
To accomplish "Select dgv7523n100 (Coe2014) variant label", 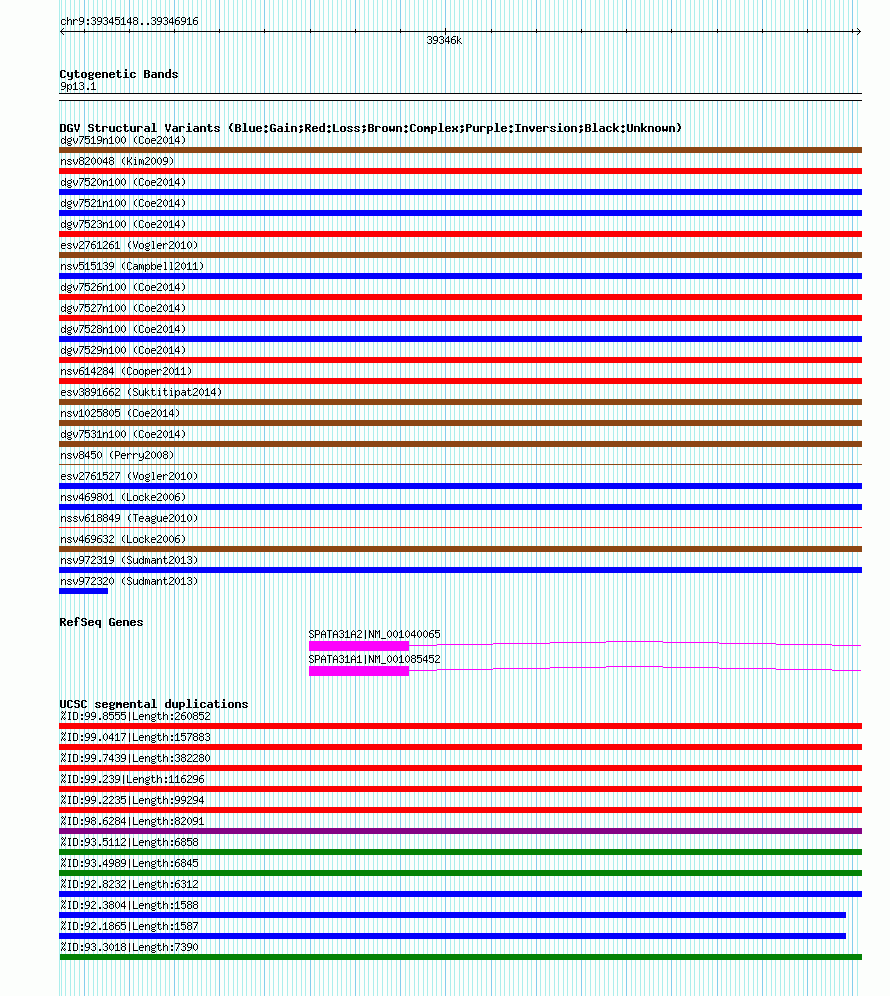I will click(x=123, y=224).
